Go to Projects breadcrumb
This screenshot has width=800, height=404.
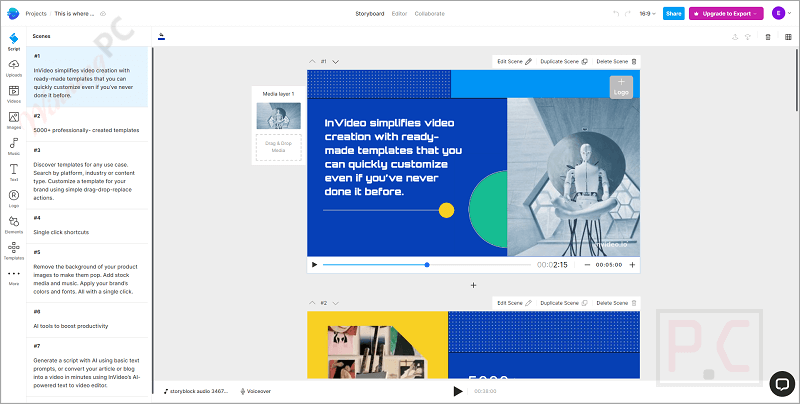pyautogui.click(x=36, y=14)
